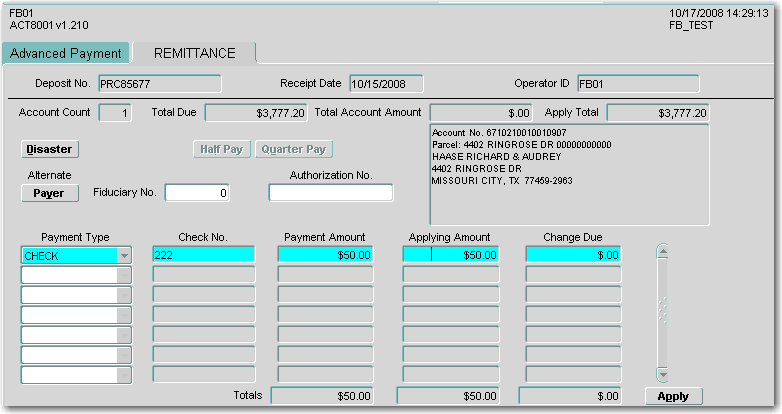
Task: Focus the Authorization No. text field
Action: pyautogui.click(x=330, y=193)
